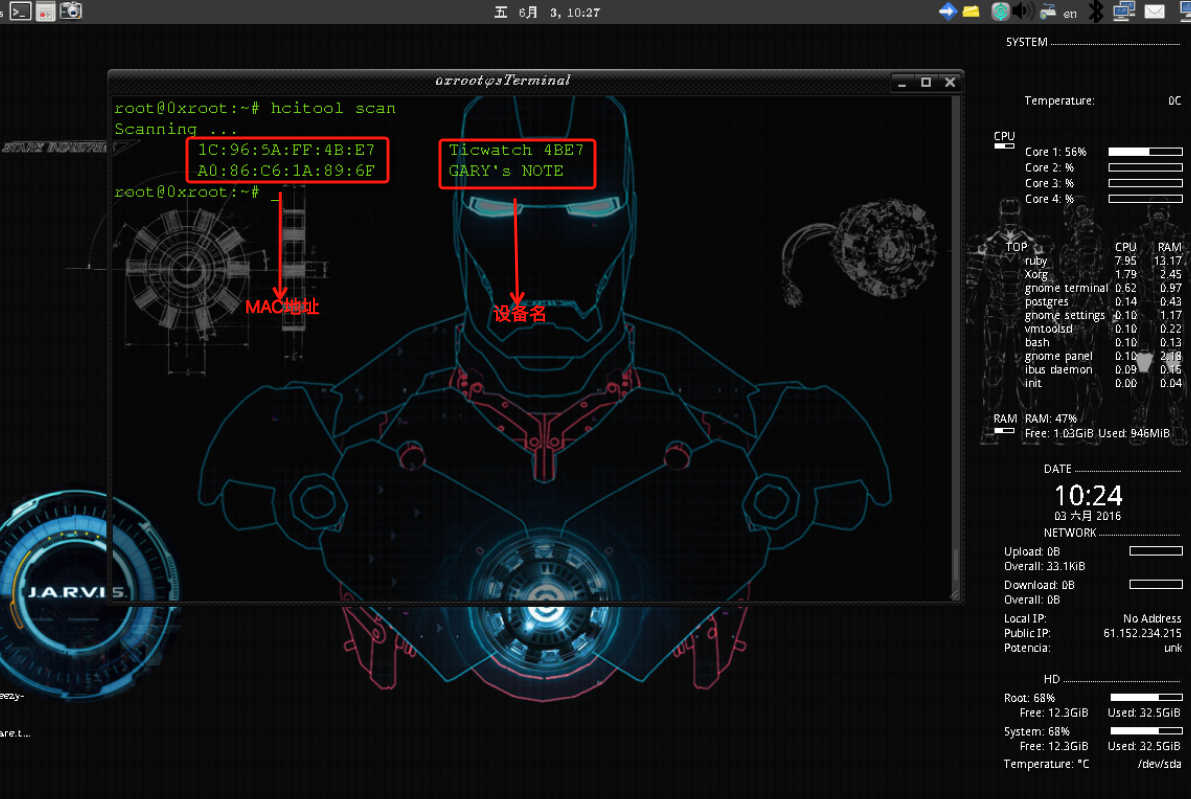Click the 'Core 1: 56%' reading
1191x799 pixels.
[1055, 152]
